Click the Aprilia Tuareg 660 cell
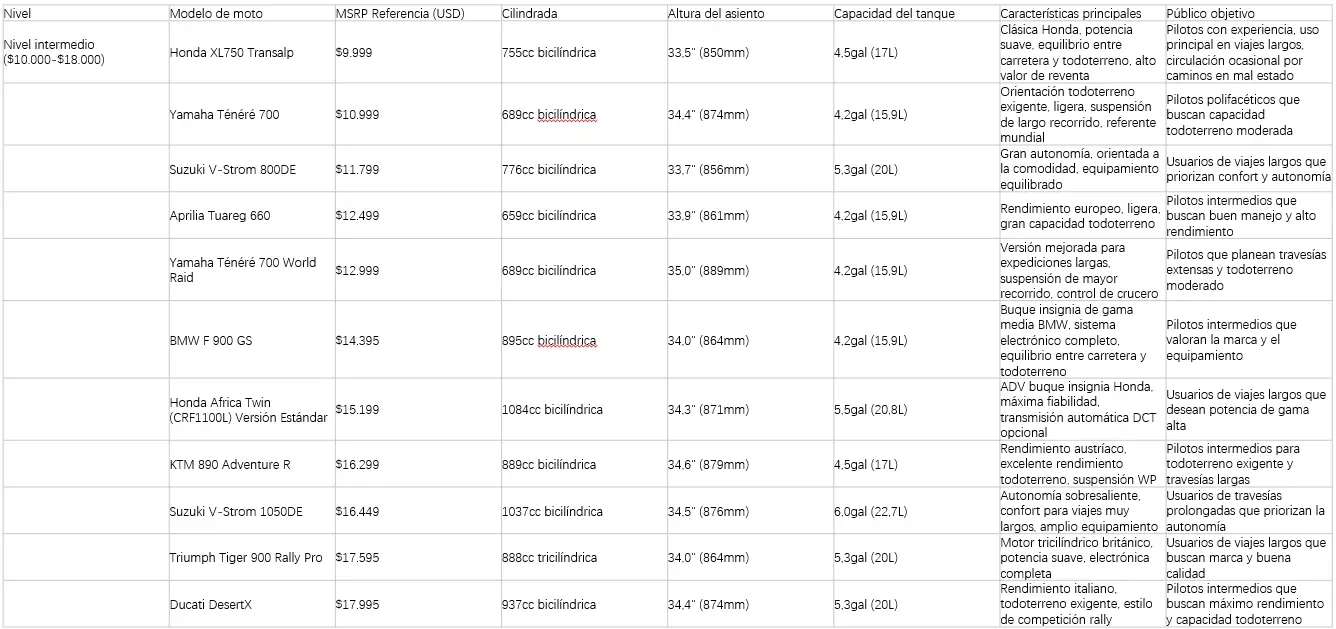 click(250, 215)
